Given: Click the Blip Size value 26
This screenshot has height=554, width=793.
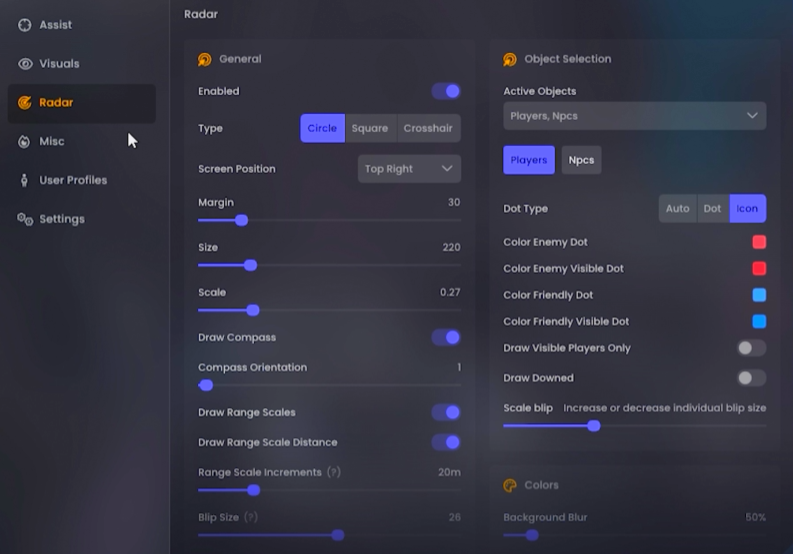Looking at the screenshot, I should tap(454, 517).
